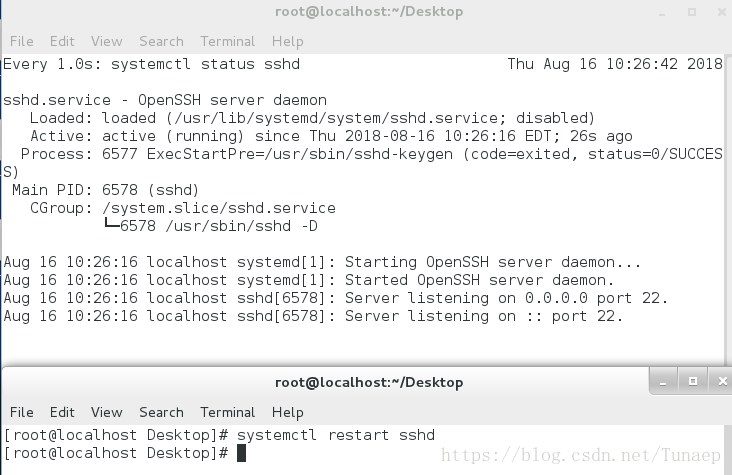Click the 'Loaded: loaded' status line
This screenshot has width=732, height=475.
click(x=312, y=118)
